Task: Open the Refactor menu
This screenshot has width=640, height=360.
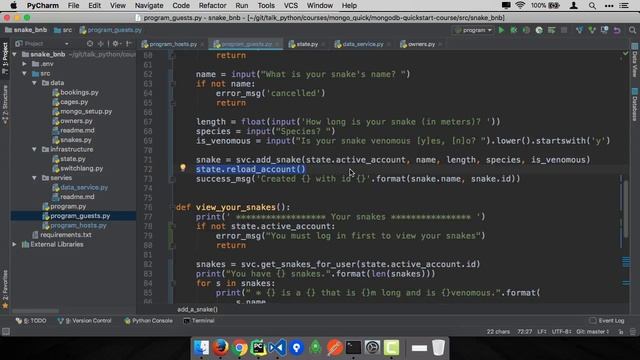Action: tap(212, 6)
